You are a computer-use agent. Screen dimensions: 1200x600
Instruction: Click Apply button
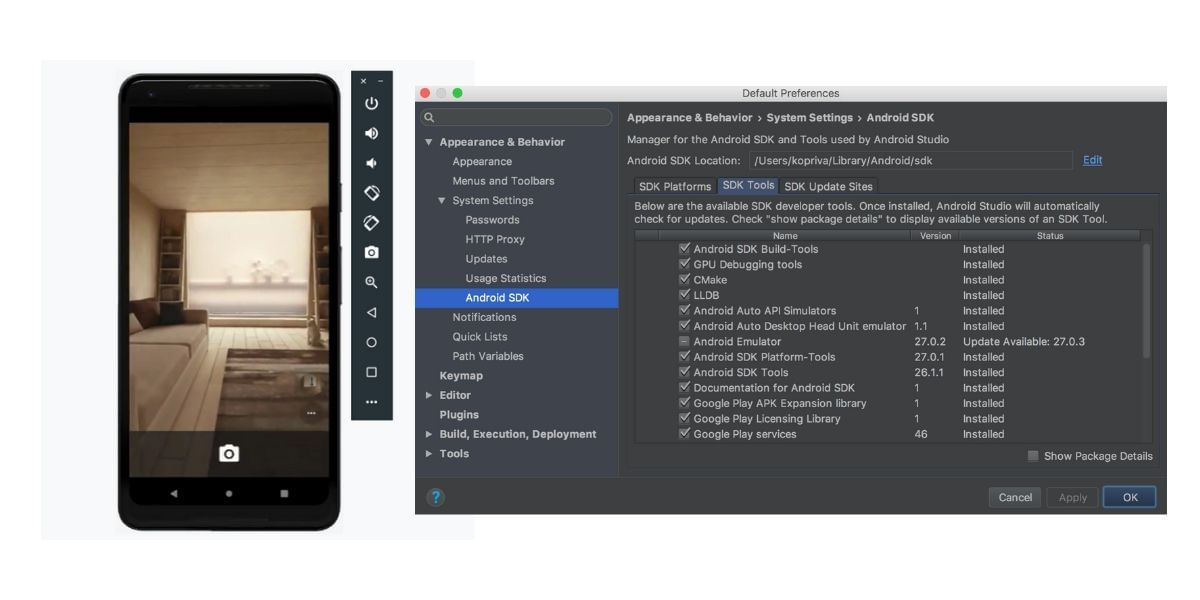(x=1072, y=497)
